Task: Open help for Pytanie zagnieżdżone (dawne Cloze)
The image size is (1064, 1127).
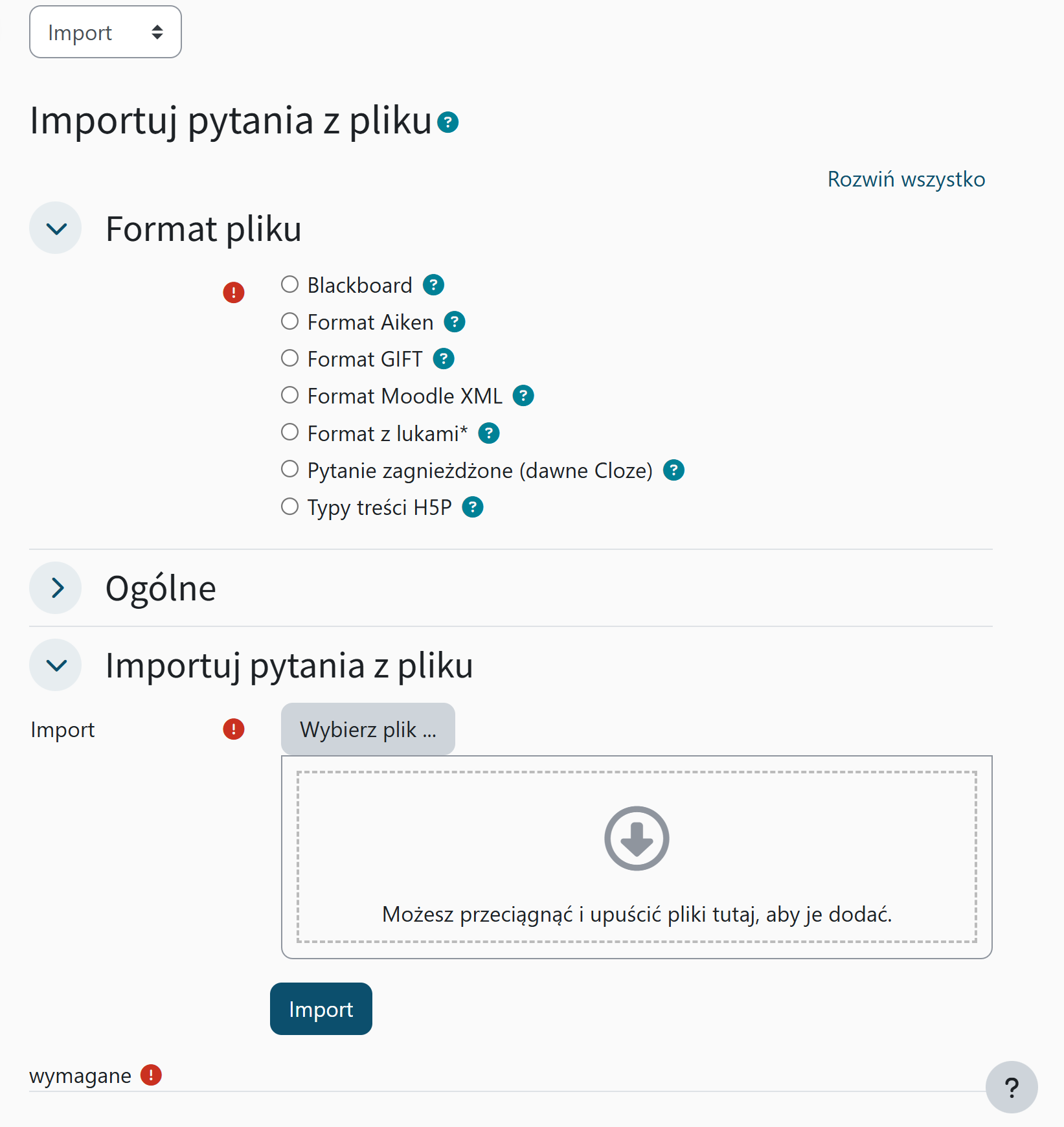Action: click(x=673, y=470)
